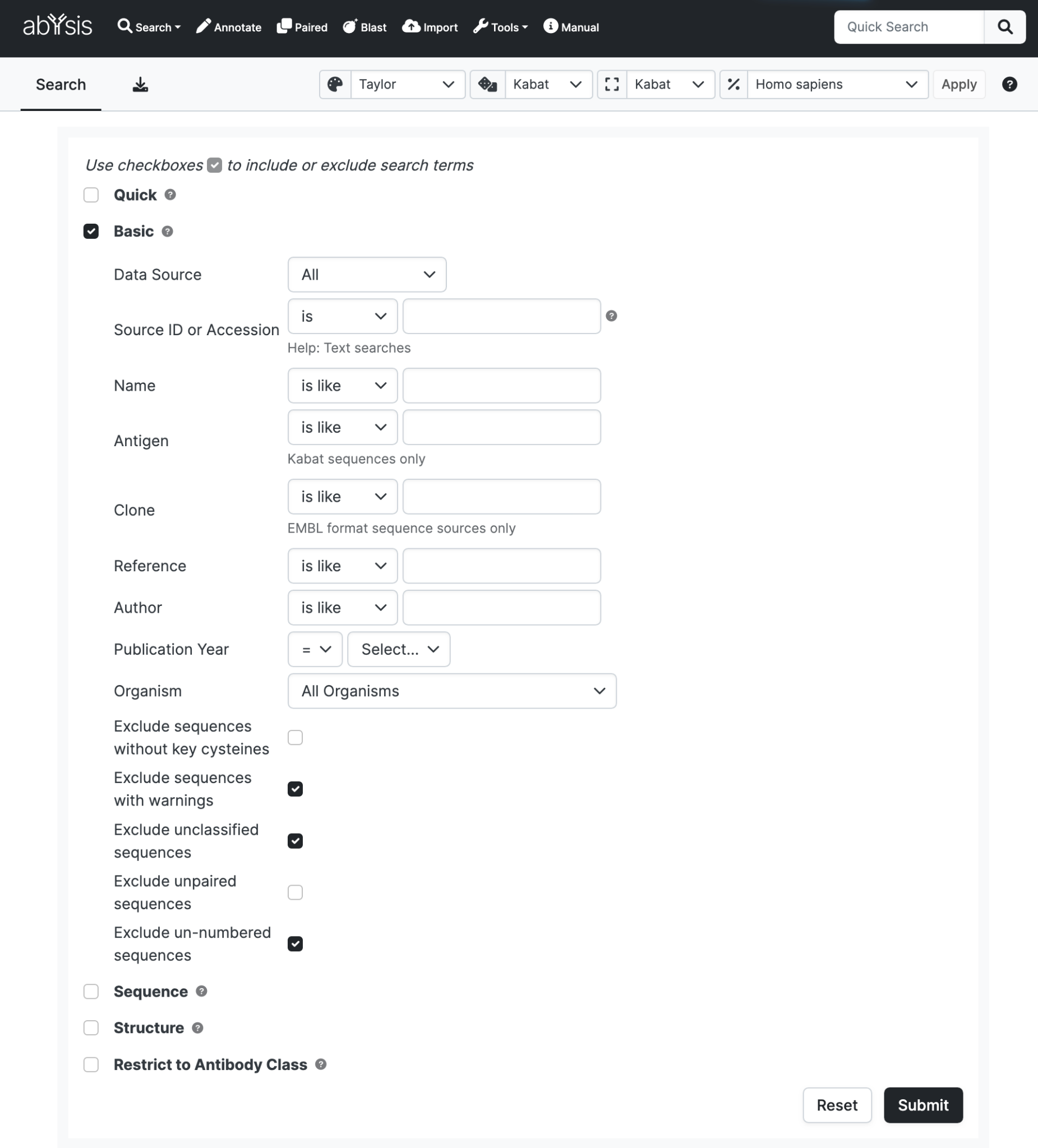Click the Quick Search input field
Image resolution: width=1038 pixels, height=1148 pixels.
click(908, 27)
